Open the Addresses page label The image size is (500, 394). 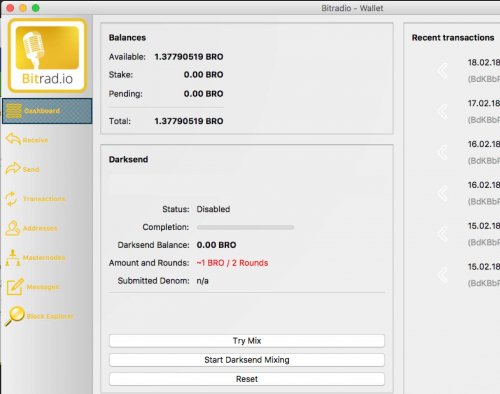(x=40, y=228)
